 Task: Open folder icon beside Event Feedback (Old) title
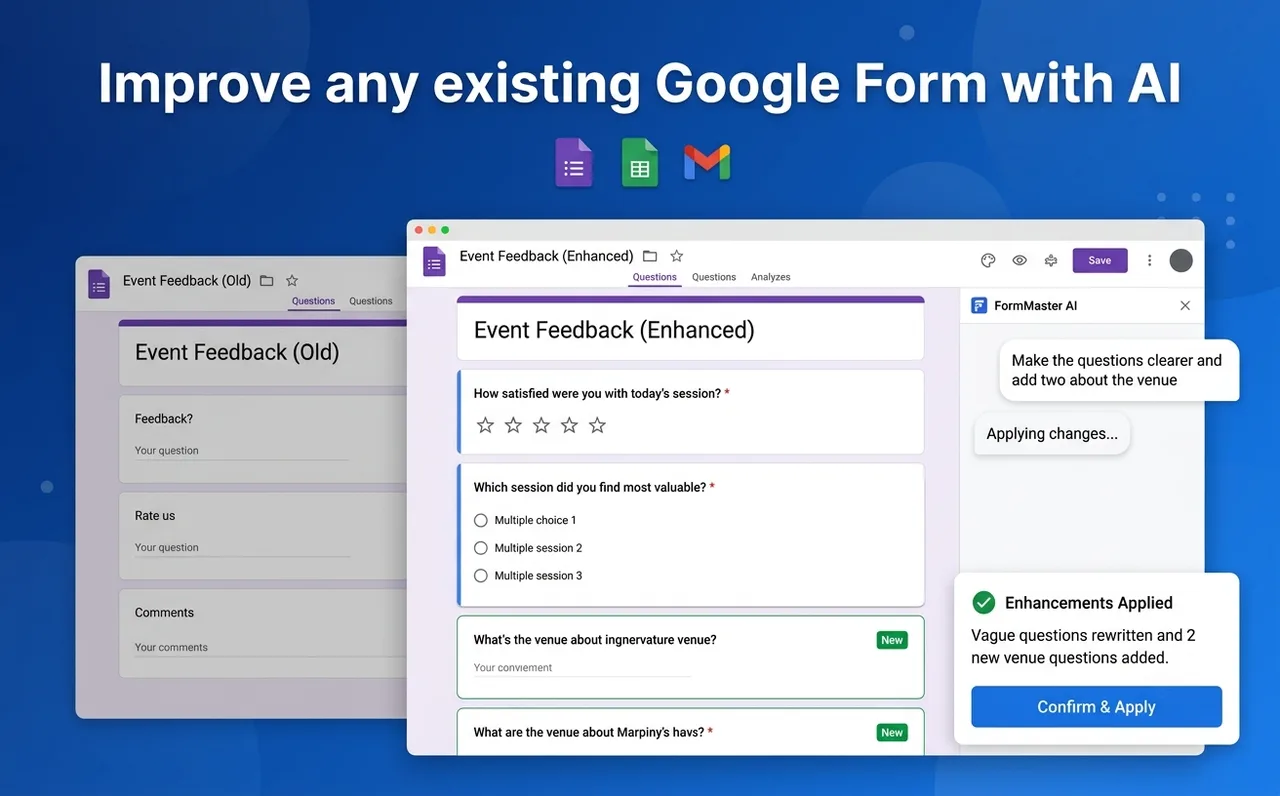pos(266,281)
